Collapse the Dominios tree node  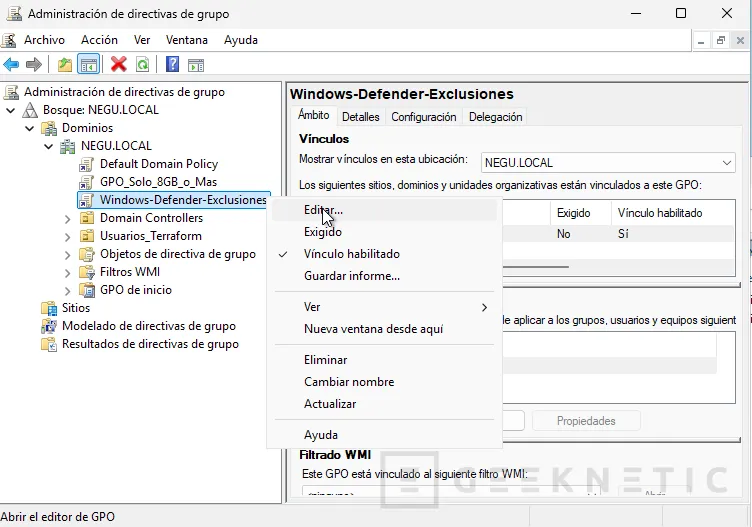(x=30, y=129)
